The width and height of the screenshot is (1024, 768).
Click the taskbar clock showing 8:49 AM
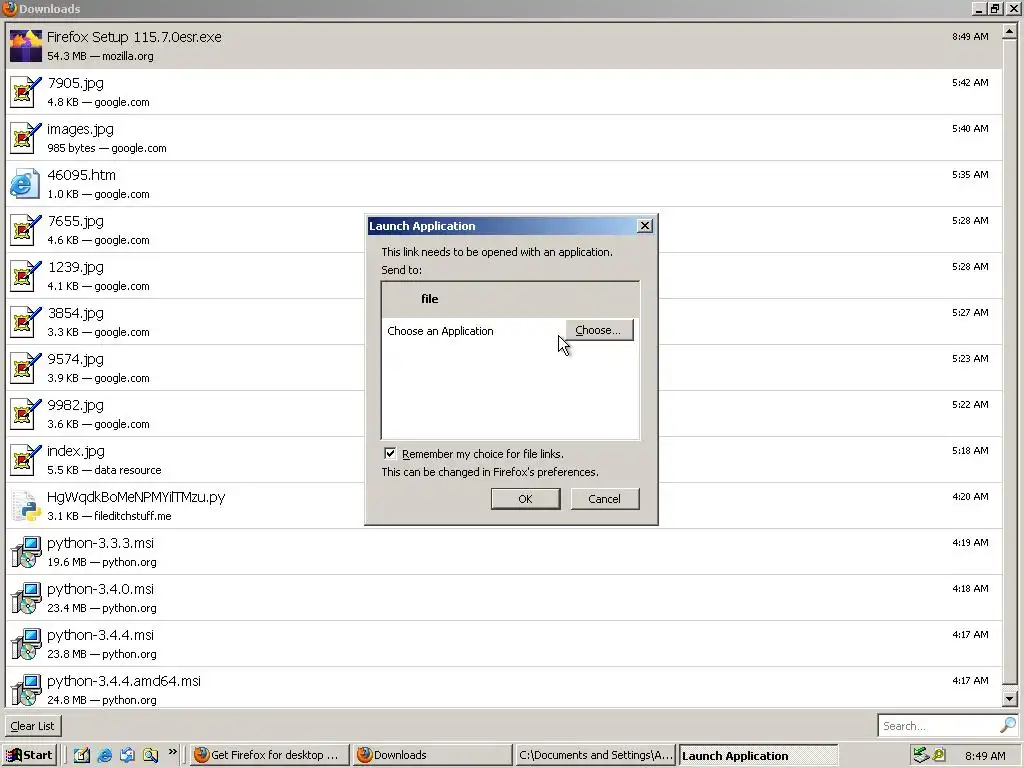(x=985, y=756)
